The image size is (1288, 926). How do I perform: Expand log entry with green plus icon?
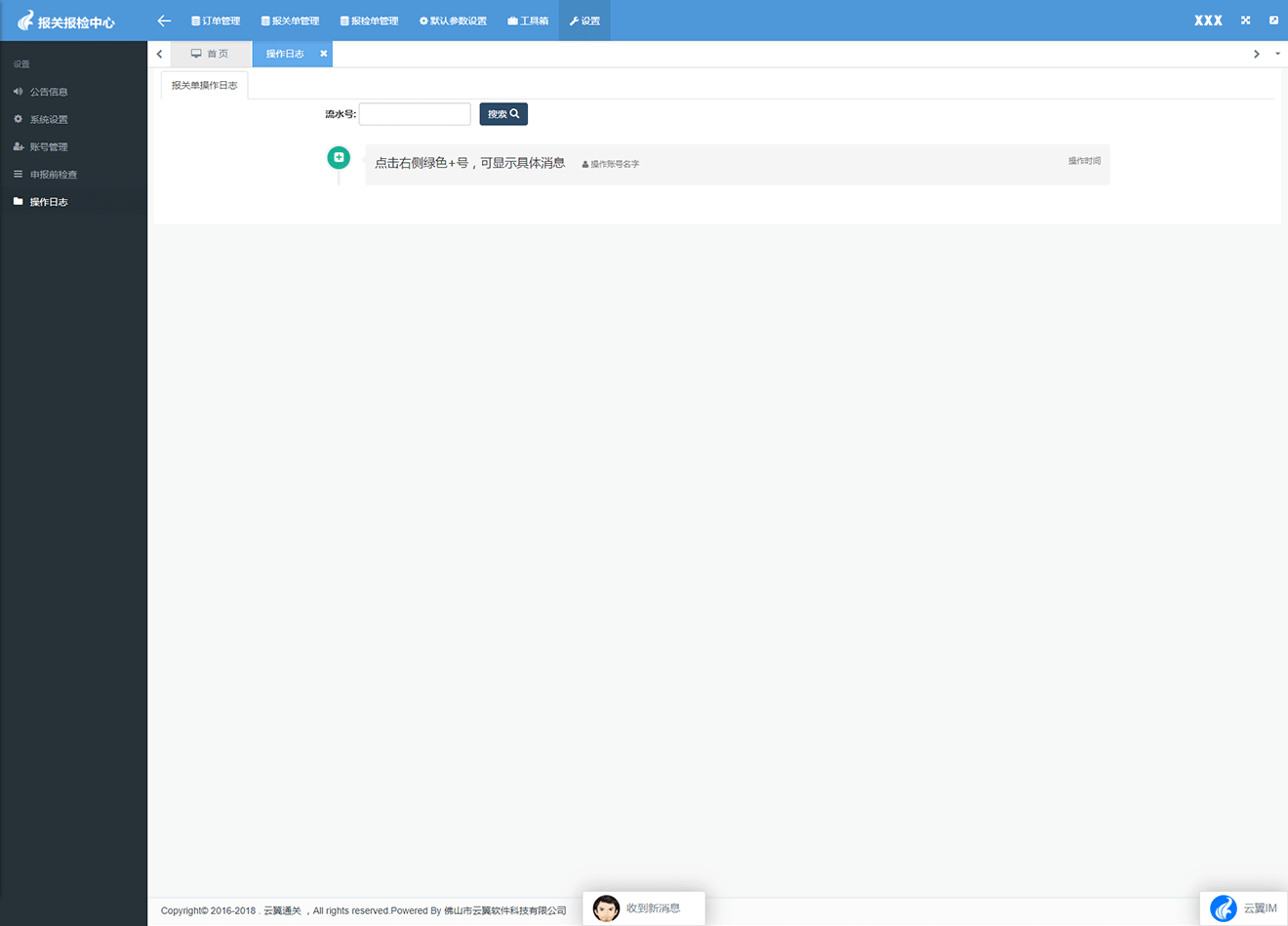click(339, 157)
